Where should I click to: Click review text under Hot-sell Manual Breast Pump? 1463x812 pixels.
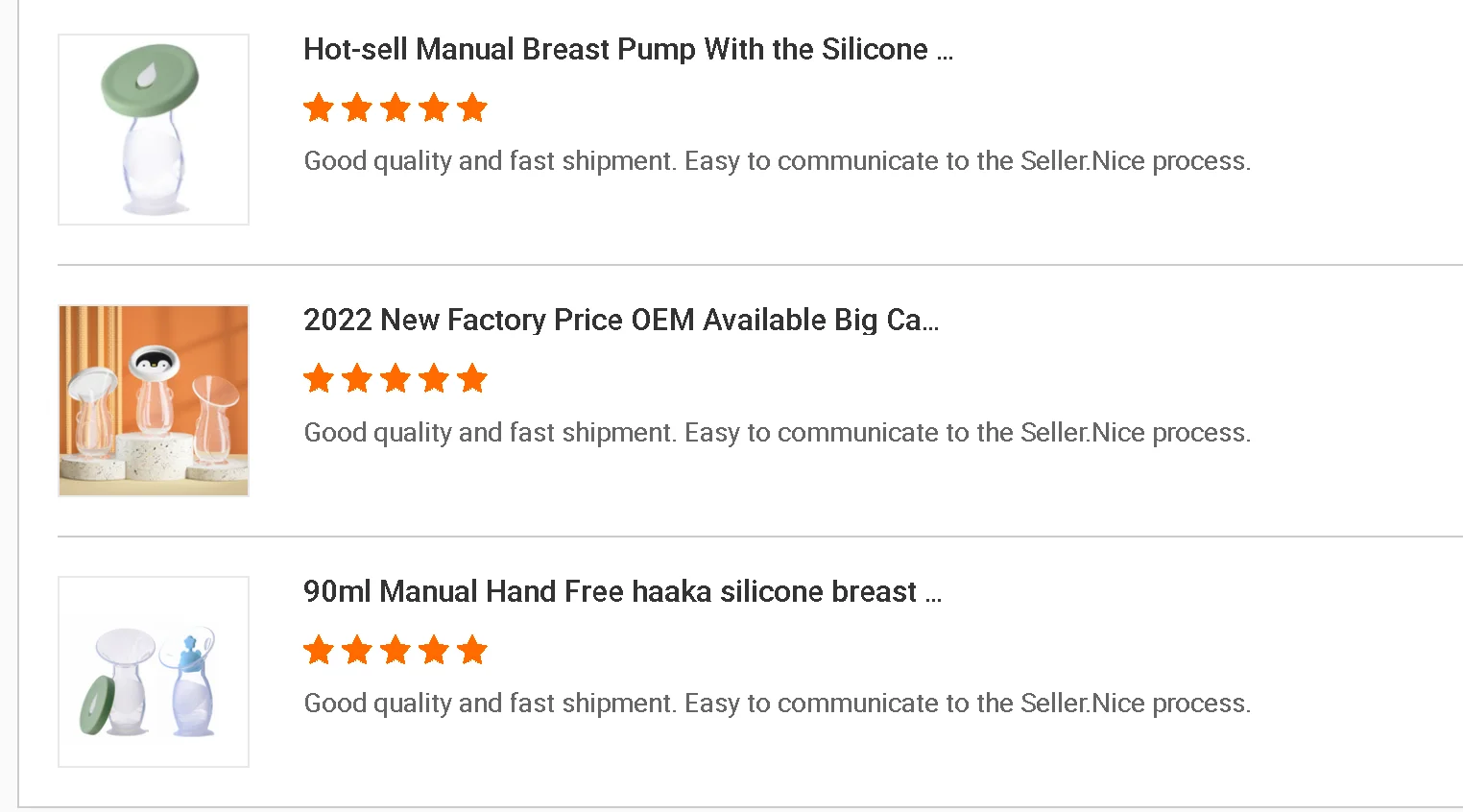(777, 161)
